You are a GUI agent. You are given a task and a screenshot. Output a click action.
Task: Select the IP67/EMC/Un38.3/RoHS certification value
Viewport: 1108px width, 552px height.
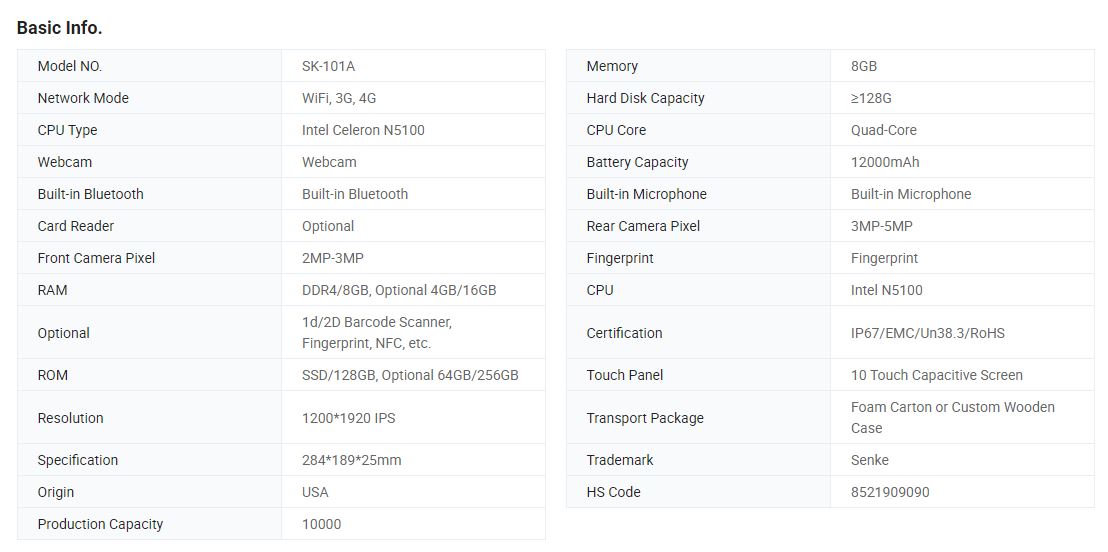click(x=928, y=333)
